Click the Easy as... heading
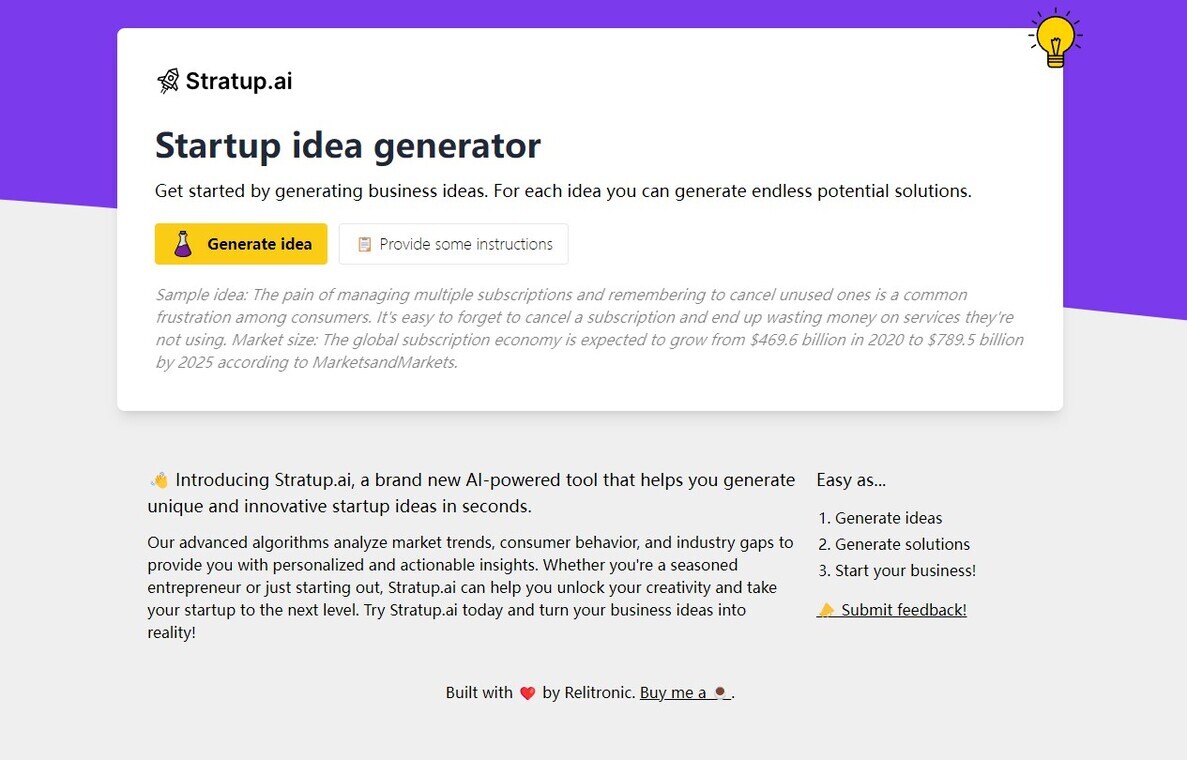Screen dimensions: 1187x760 [851, 479]
